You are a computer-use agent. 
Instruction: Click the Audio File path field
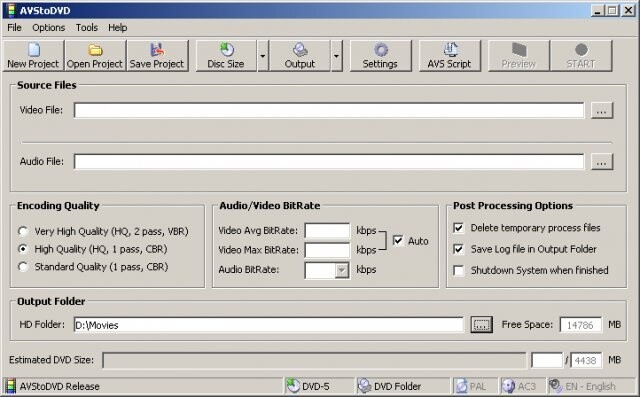(x=329, y=162)
